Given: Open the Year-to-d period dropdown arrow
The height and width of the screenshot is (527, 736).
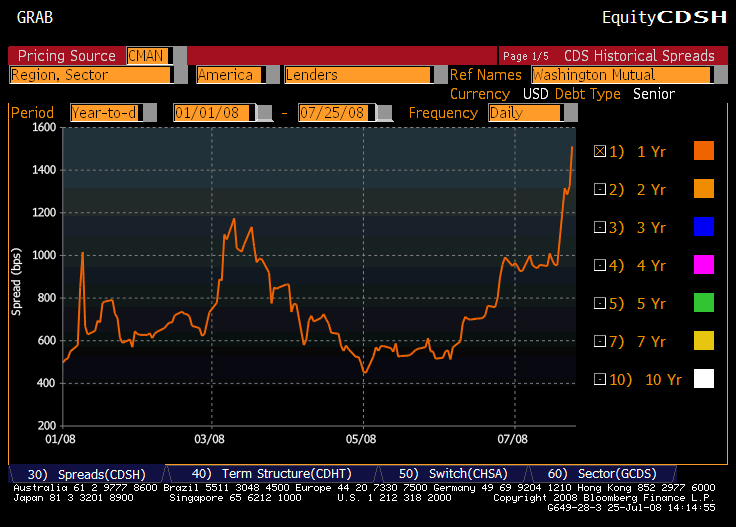Looking at the screenshot, I should [150, 113].
